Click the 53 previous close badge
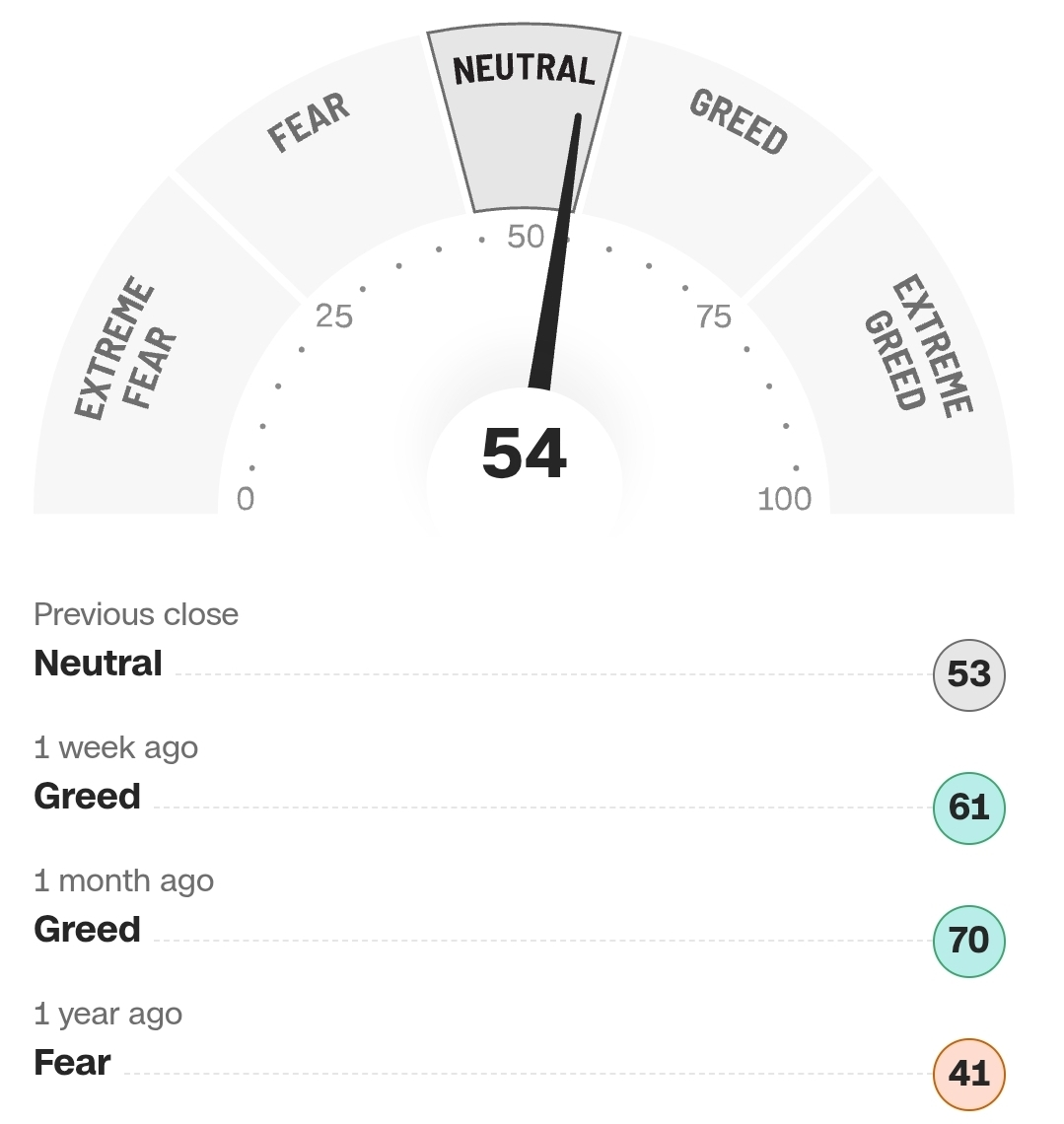The width and height of the screenshot is (1064, 1124). [x=969, y=675]
